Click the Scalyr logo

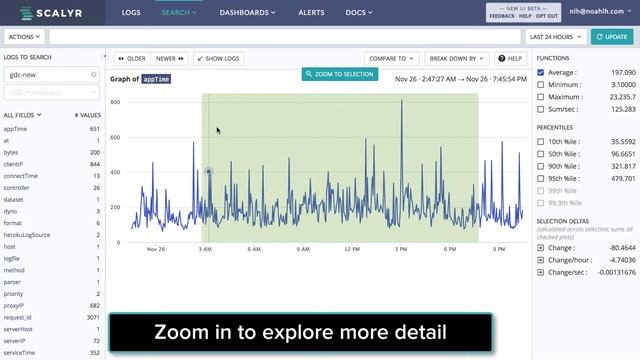tap(51, 13)
